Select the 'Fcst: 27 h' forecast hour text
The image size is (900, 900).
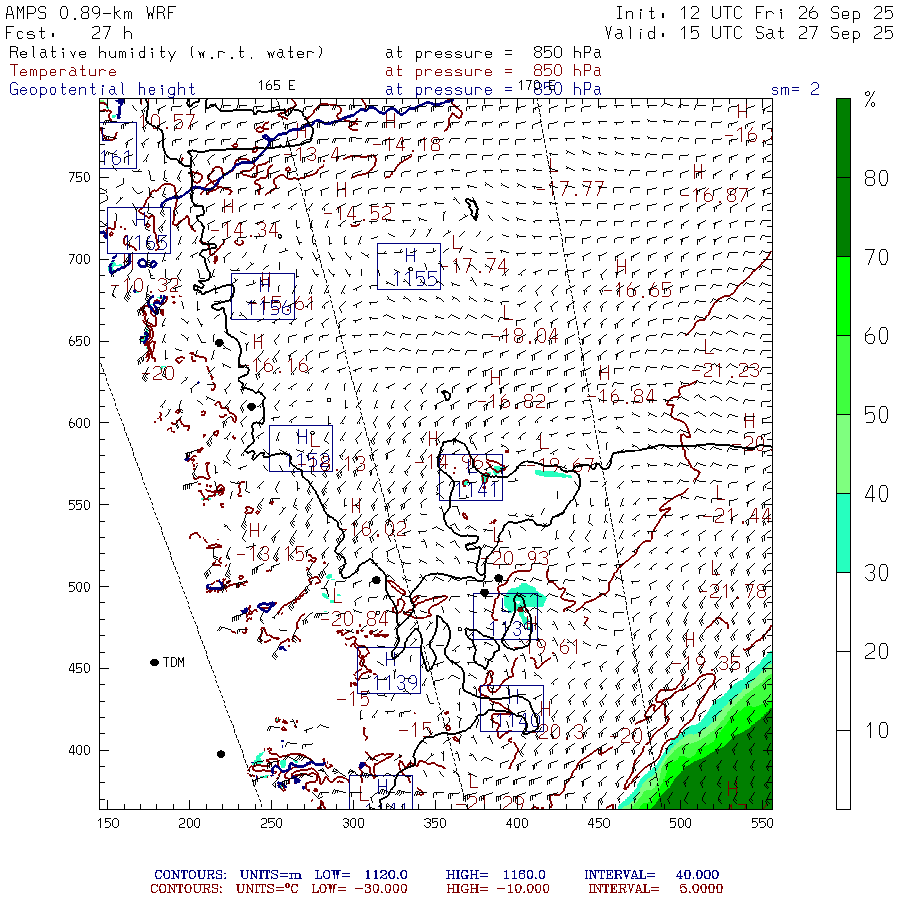click(69, 33)
